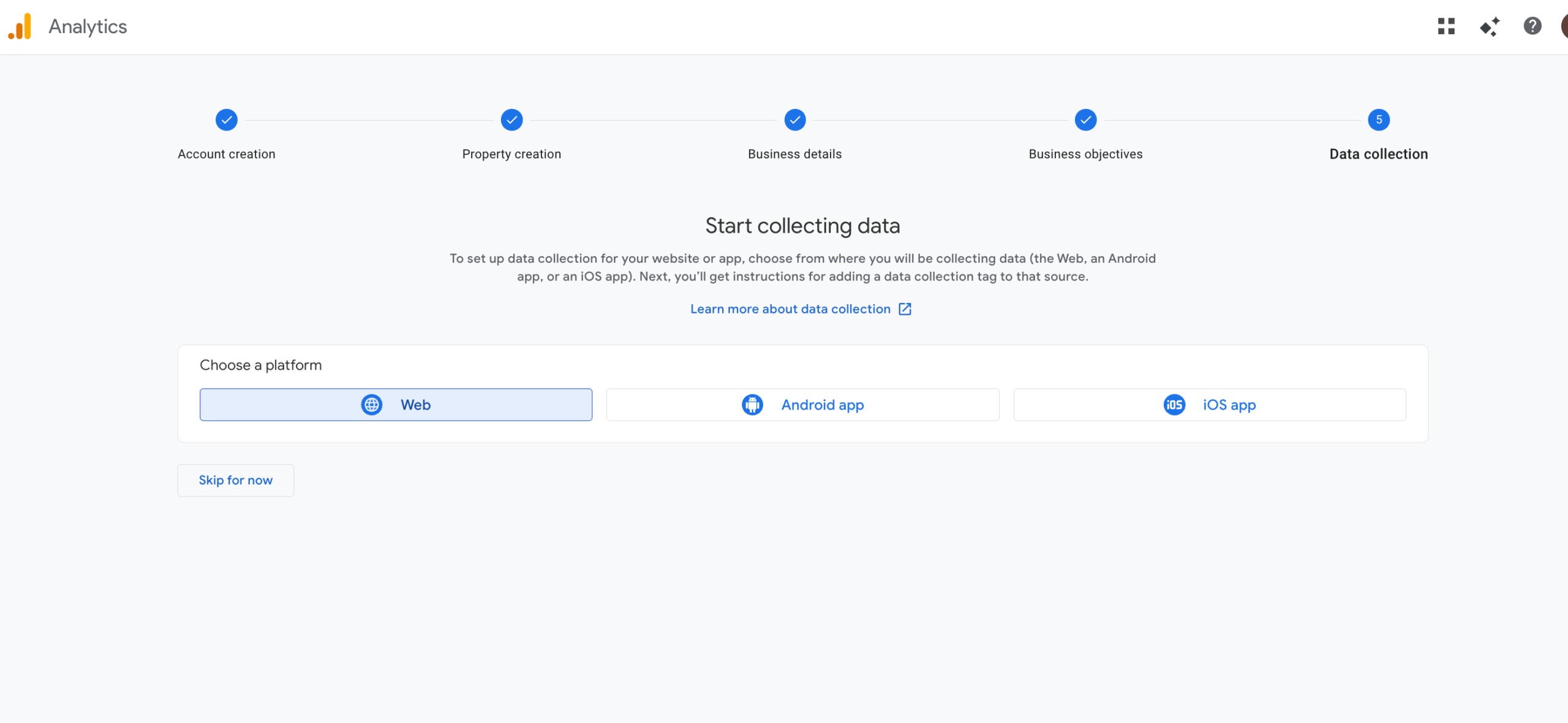
Task: Open the Google apps grid icon
Action: 1446,26
